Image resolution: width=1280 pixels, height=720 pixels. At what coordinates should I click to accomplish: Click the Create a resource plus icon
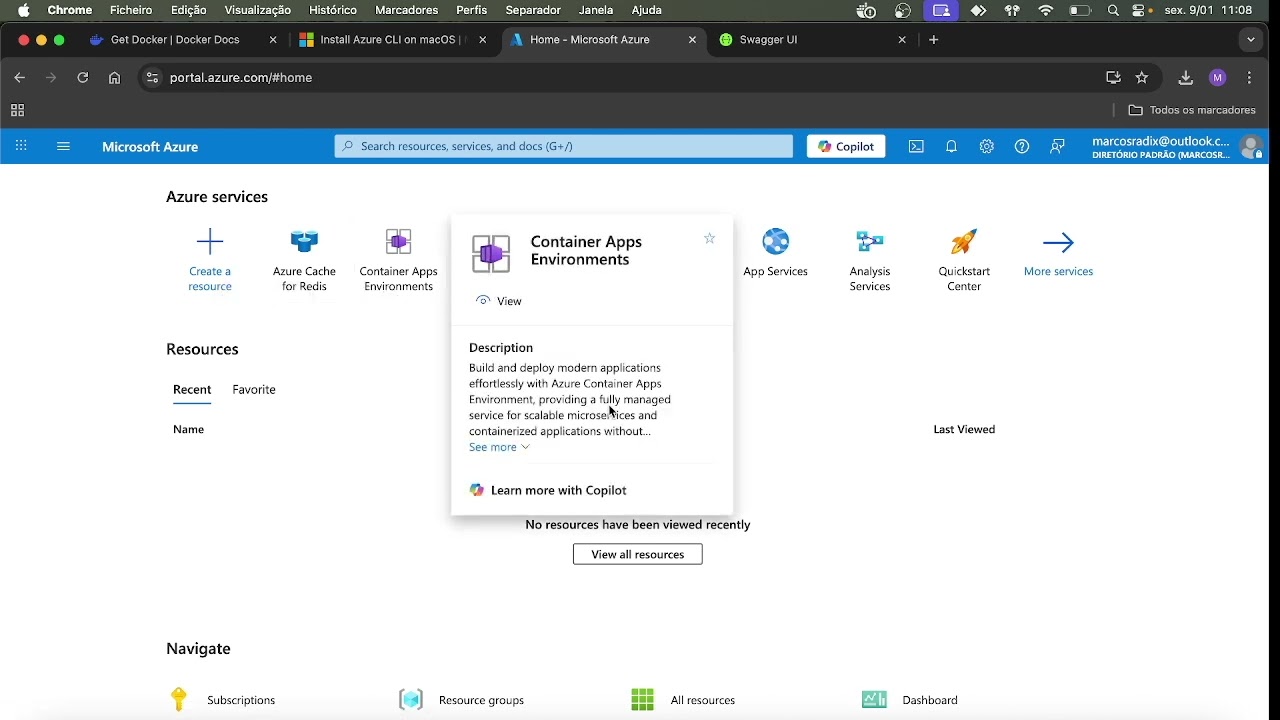(210, 241)
